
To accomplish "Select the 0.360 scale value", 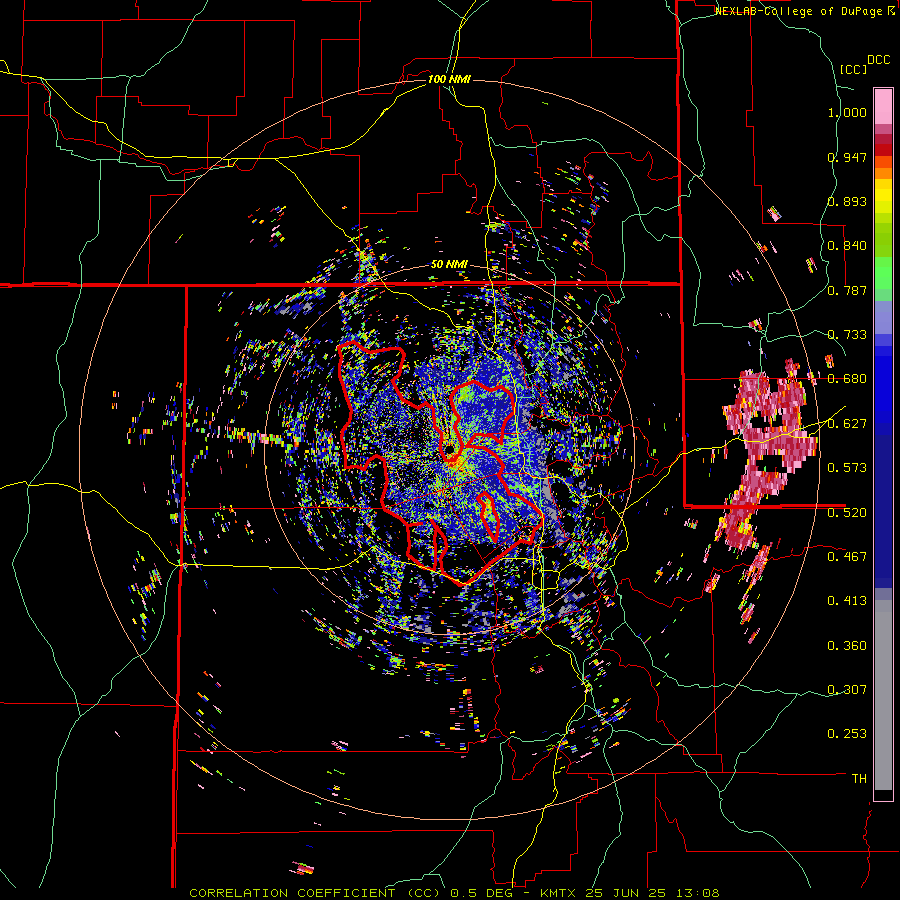I will pyautogui.click(x=847, y=646).
